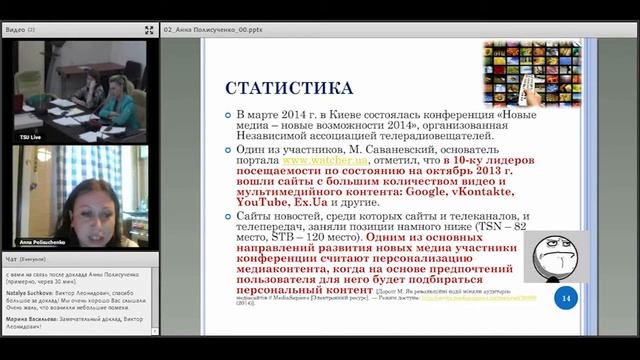Click the meme face image on the slide
Screen dimensions: 640x360
556,257
